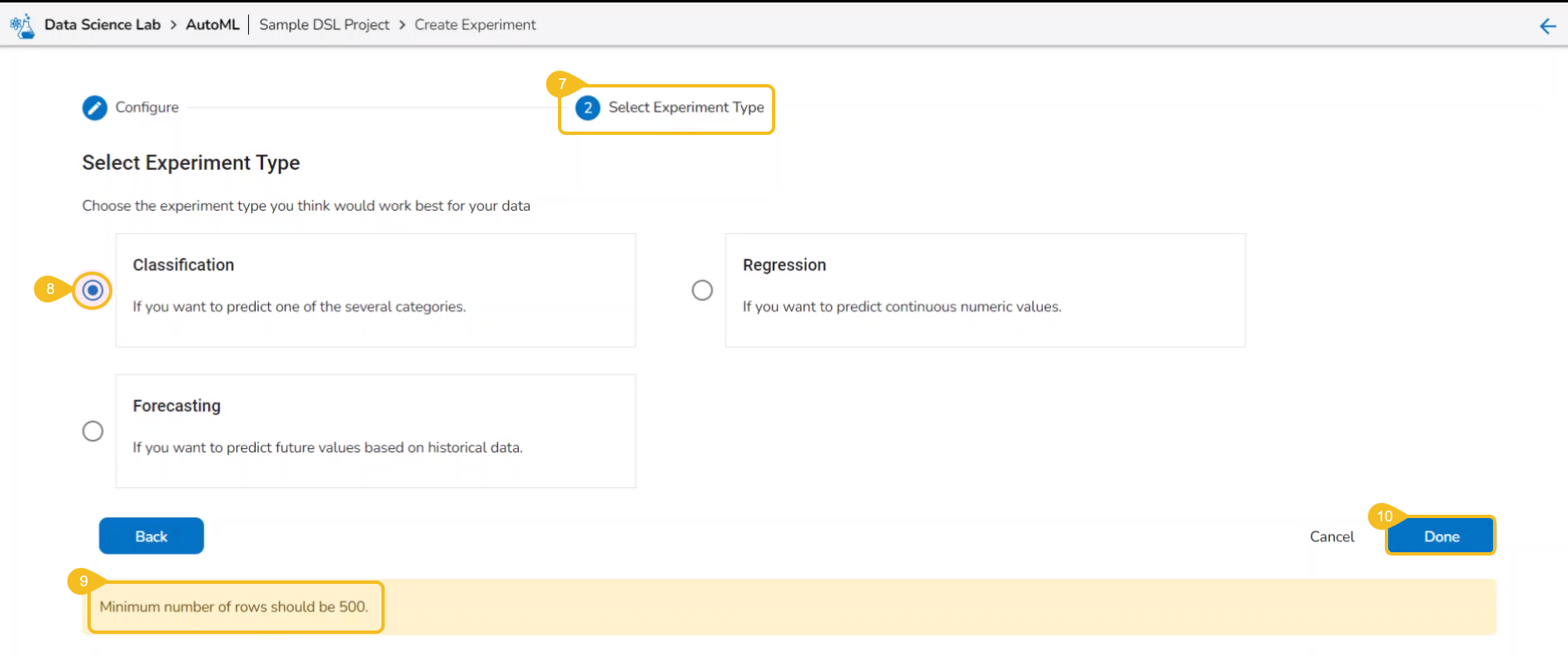This screenshot has height=658, width=1568.
Task: Click the chevron after Data Science Lab
Action: 173,25
